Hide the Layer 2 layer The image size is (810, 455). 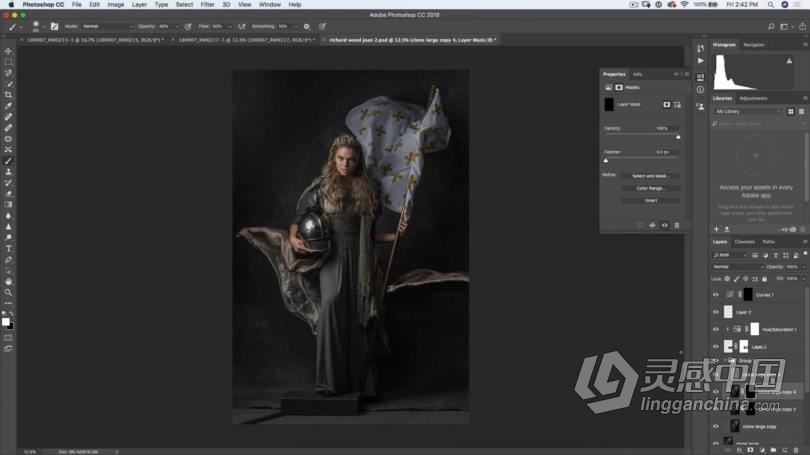716,312
